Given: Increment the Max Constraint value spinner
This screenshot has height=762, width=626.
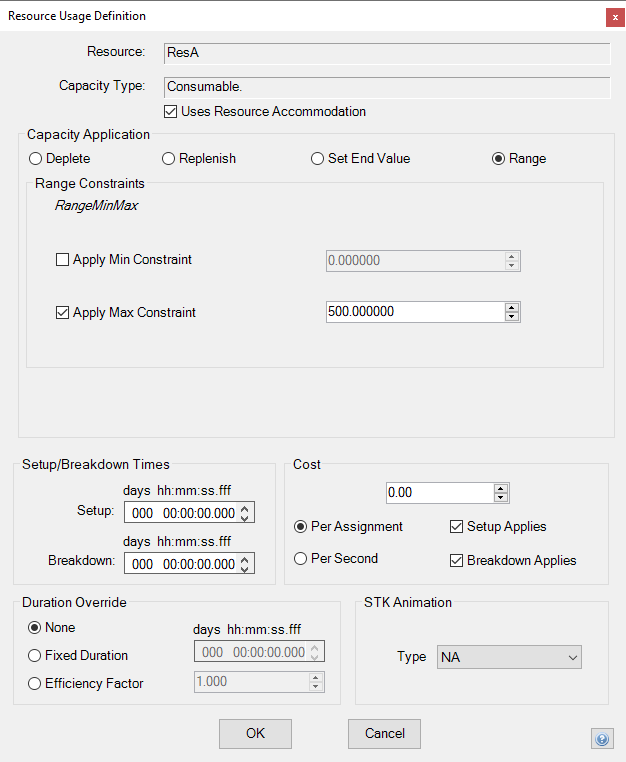Looking at the screenshot, I should (512, 307).
